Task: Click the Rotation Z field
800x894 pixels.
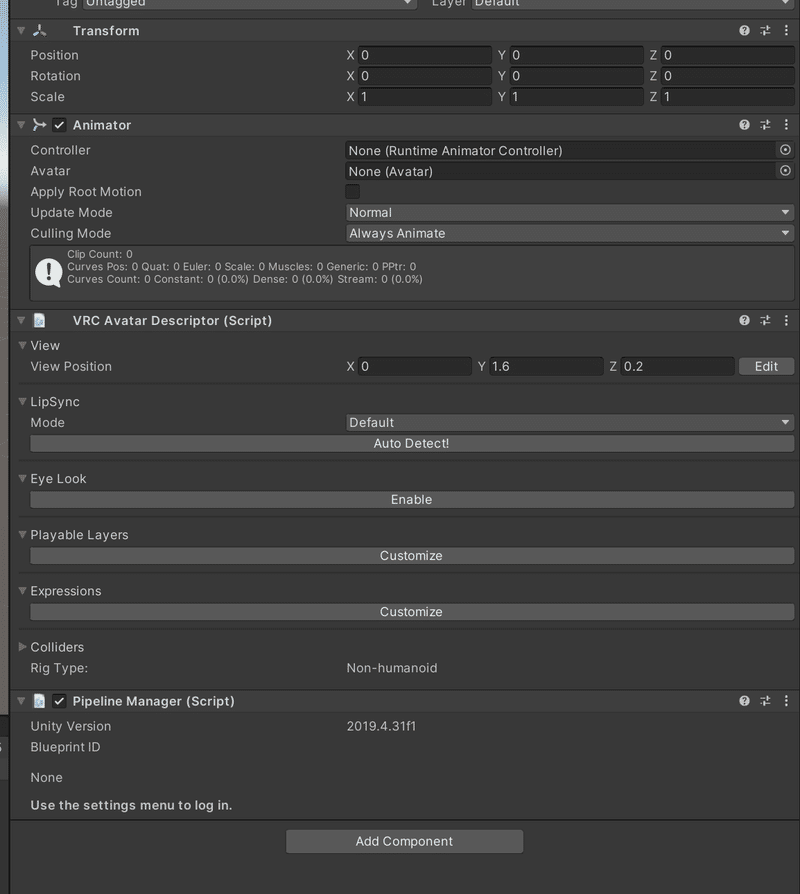Action: point(728,76)
